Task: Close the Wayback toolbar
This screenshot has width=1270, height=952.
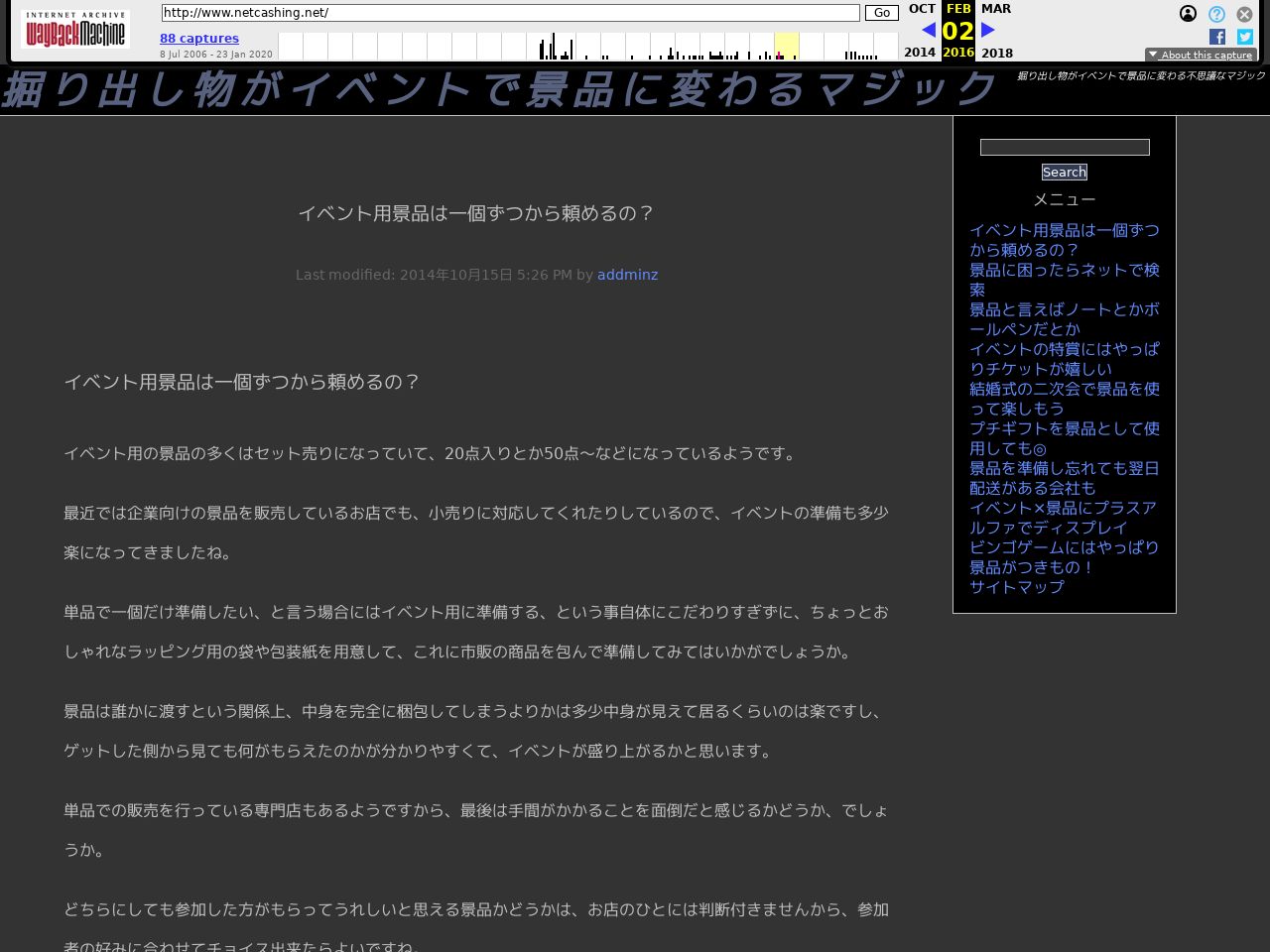Action: click(x=1244, y=14)
